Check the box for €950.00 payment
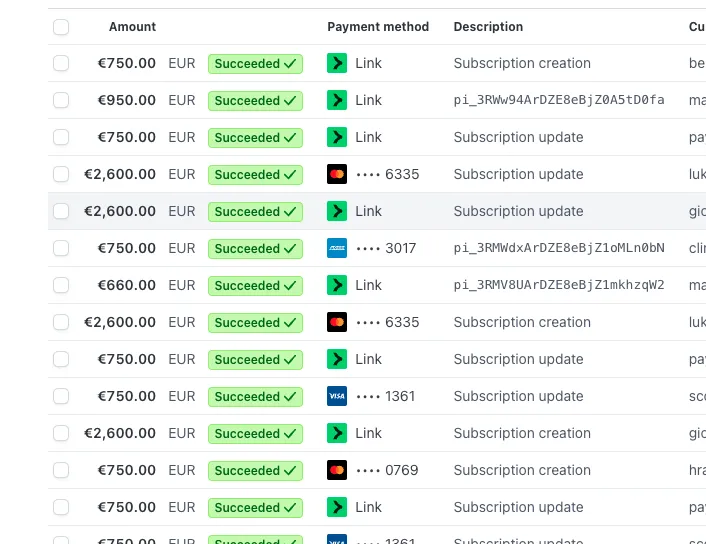 61,100
